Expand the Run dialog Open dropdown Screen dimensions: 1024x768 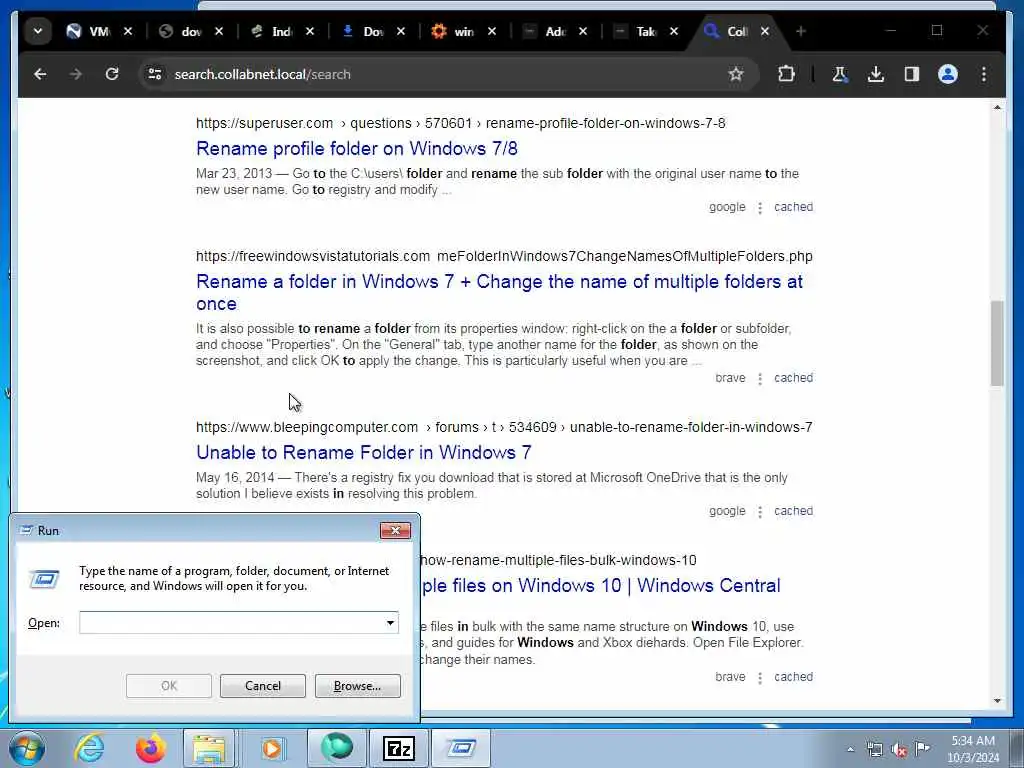pos(391,623)
